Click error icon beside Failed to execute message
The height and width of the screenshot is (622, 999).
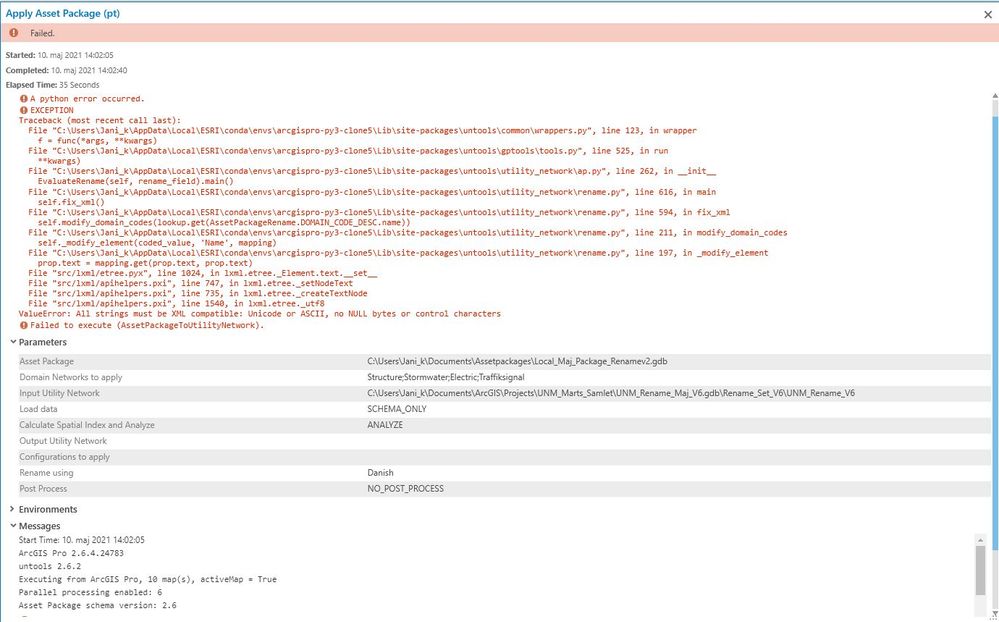coord(24,325)
